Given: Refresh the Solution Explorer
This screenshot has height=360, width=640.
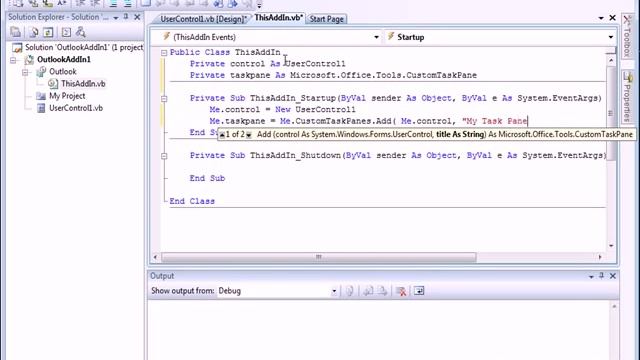Looking at the screenshot, I should pyautogui.click(x=48, y=32).
